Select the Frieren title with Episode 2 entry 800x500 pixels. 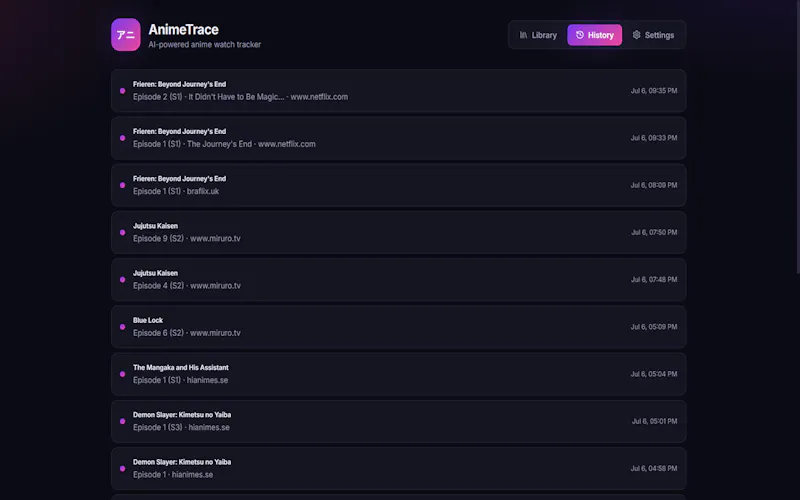click(x=180, y=84)
